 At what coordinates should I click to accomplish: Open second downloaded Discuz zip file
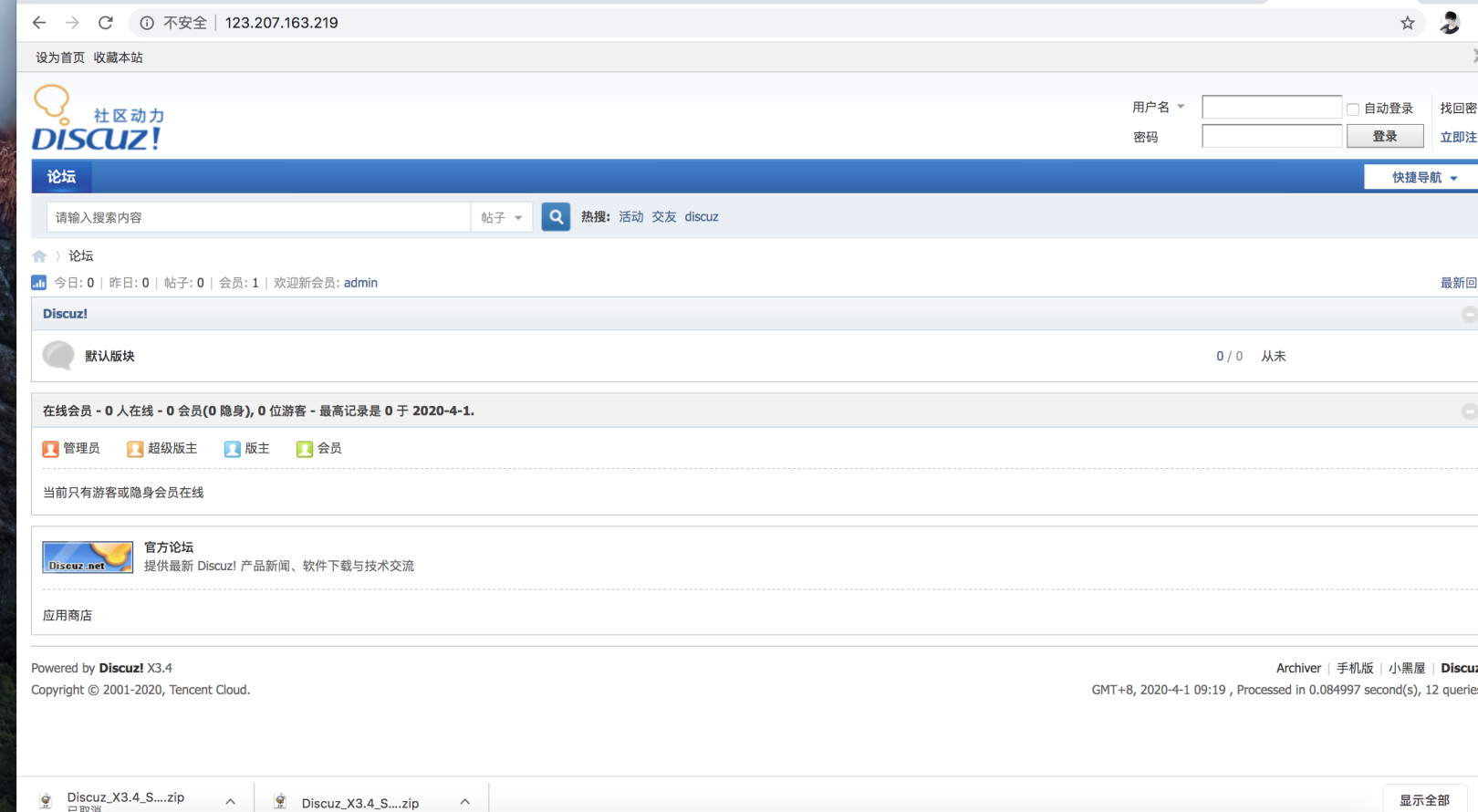[360, 803]
